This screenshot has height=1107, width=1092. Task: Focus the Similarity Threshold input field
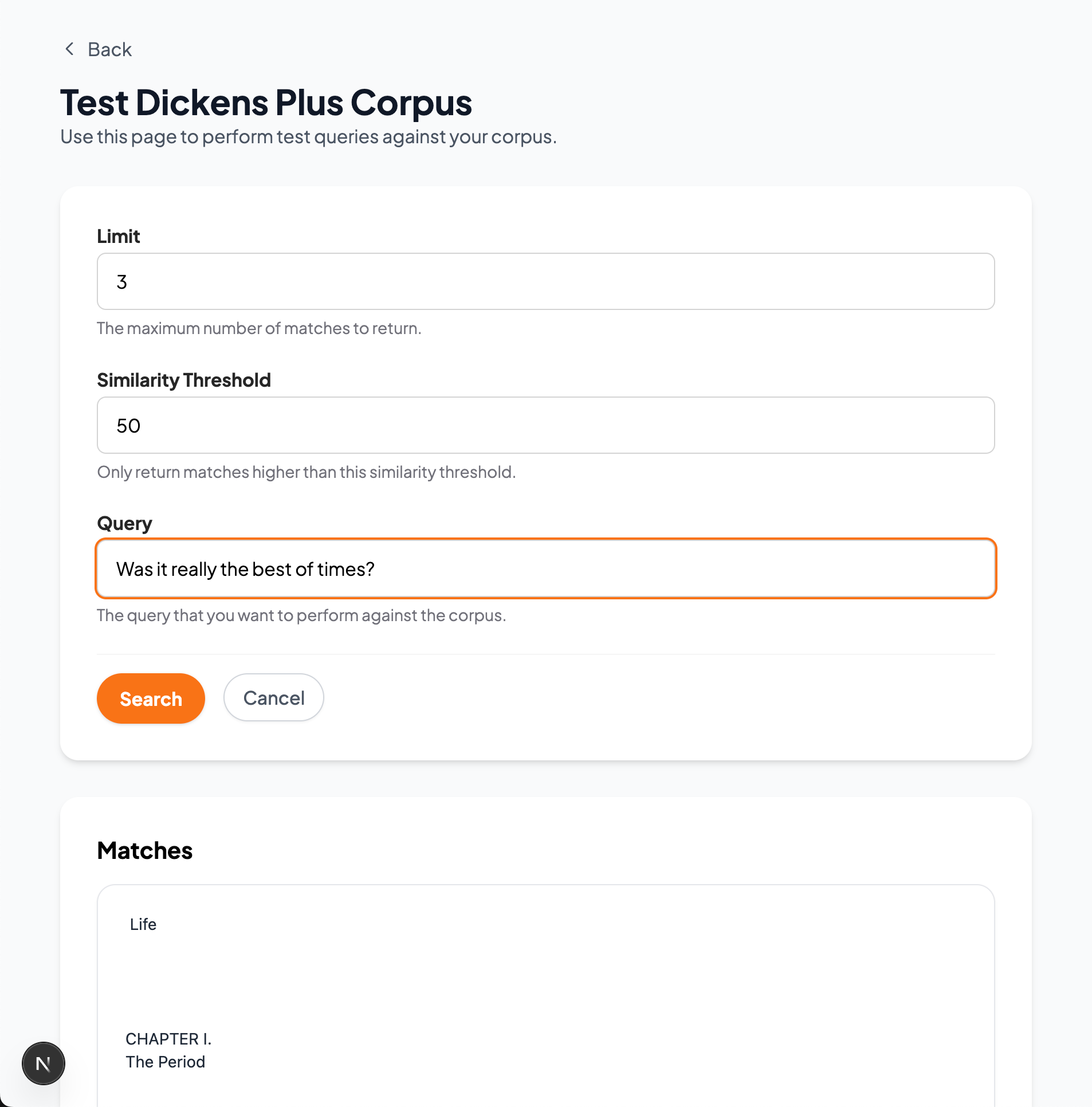[545, 425]
